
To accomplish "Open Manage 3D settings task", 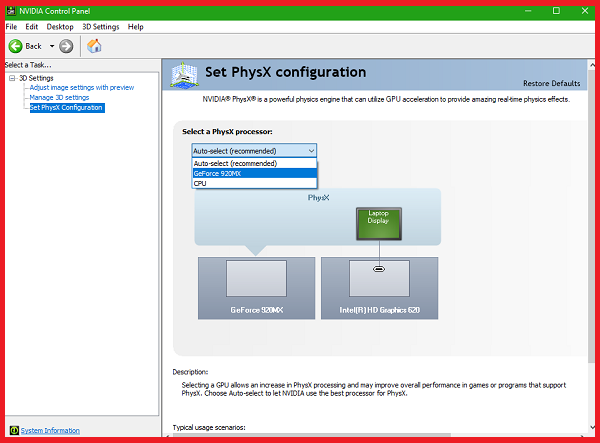I will [x=59, y=98].
